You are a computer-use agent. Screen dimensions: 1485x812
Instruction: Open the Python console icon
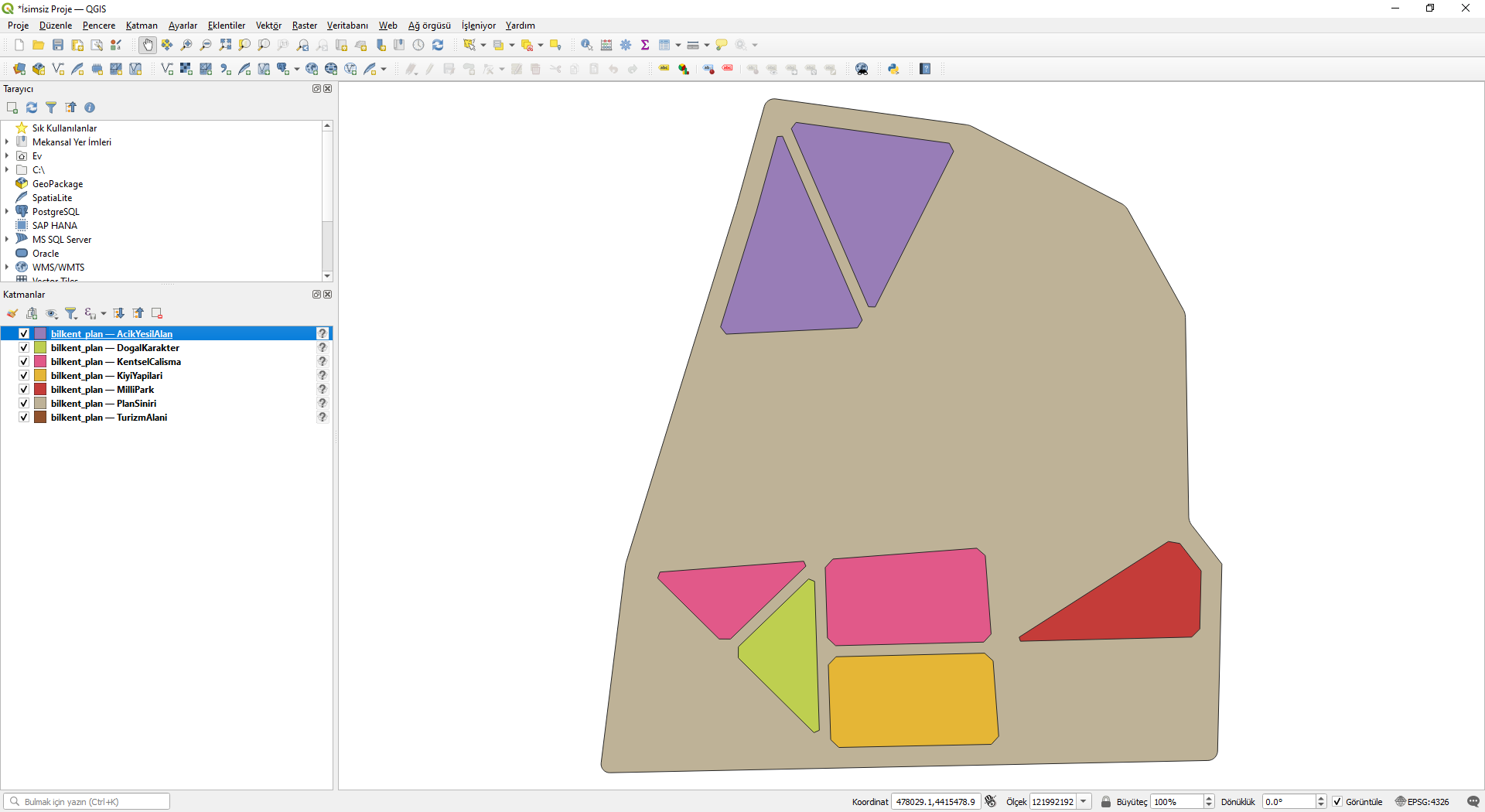[x=893, y=69]
